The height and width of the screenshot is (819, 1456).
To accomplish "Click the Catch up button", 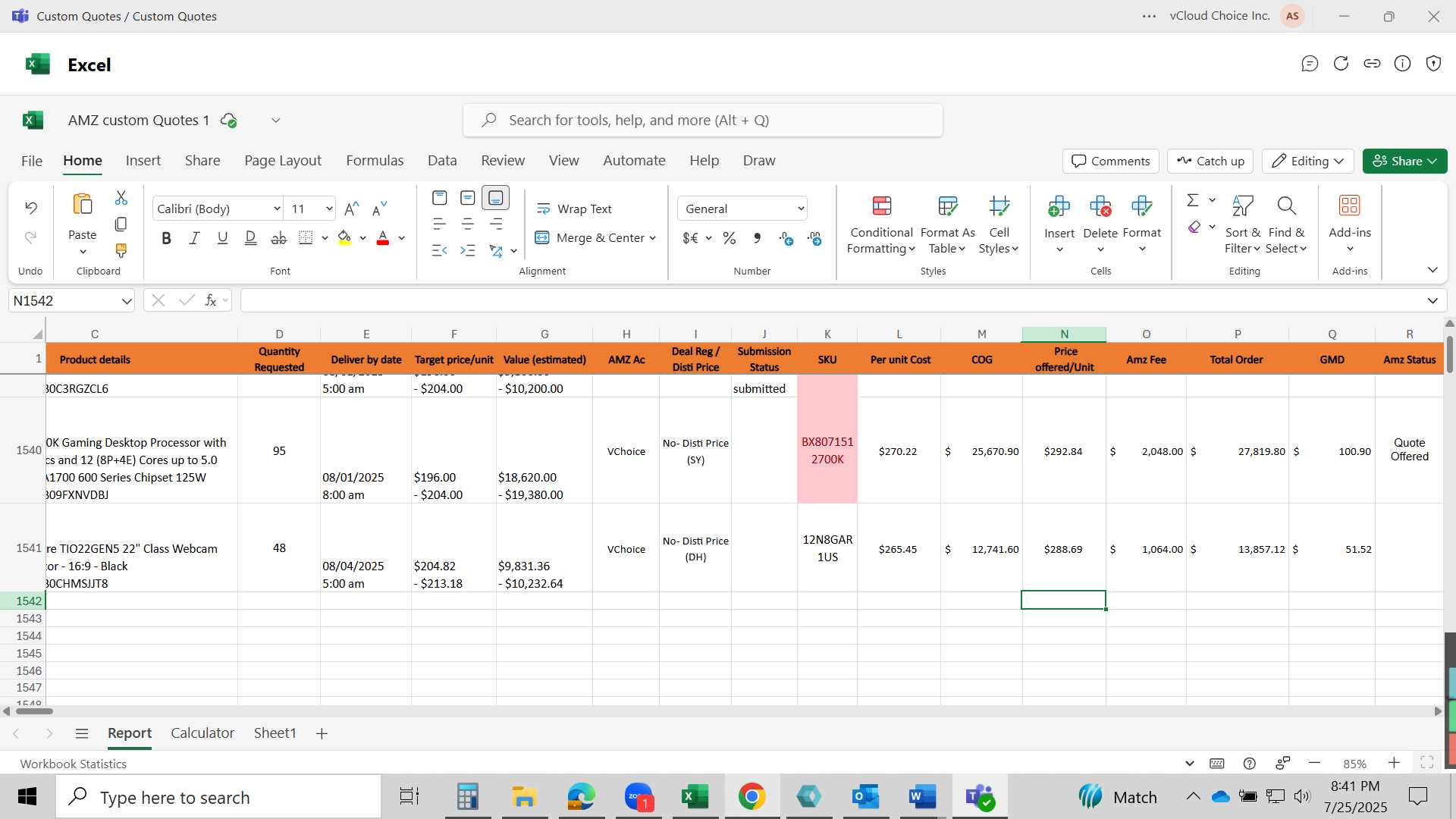I will point(1211,161).
